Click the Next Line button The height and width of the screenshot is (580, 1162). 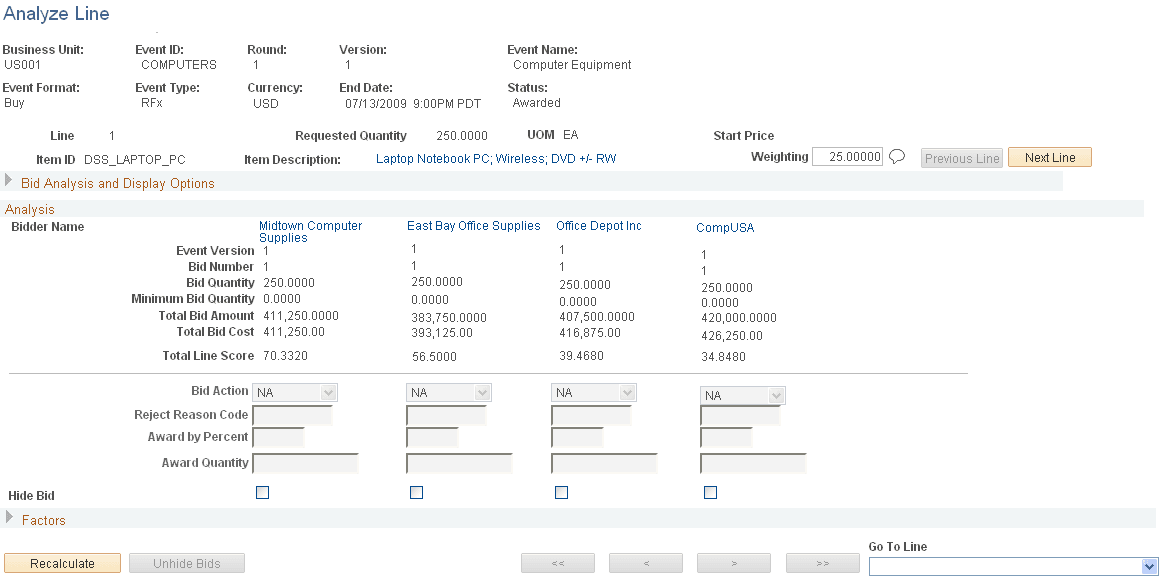1049,157
